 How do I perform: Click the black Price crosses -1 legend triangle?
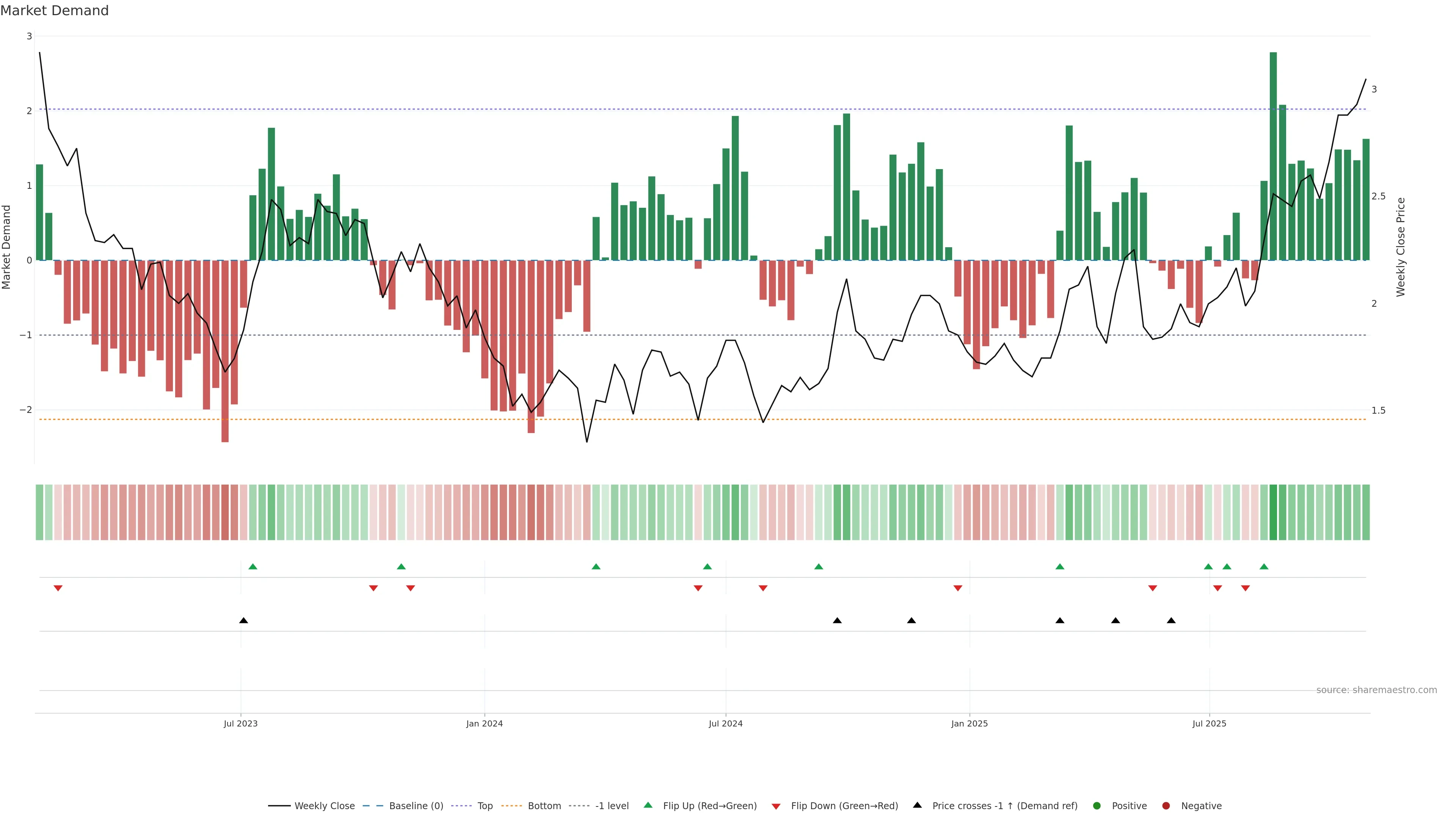[917, 805]
